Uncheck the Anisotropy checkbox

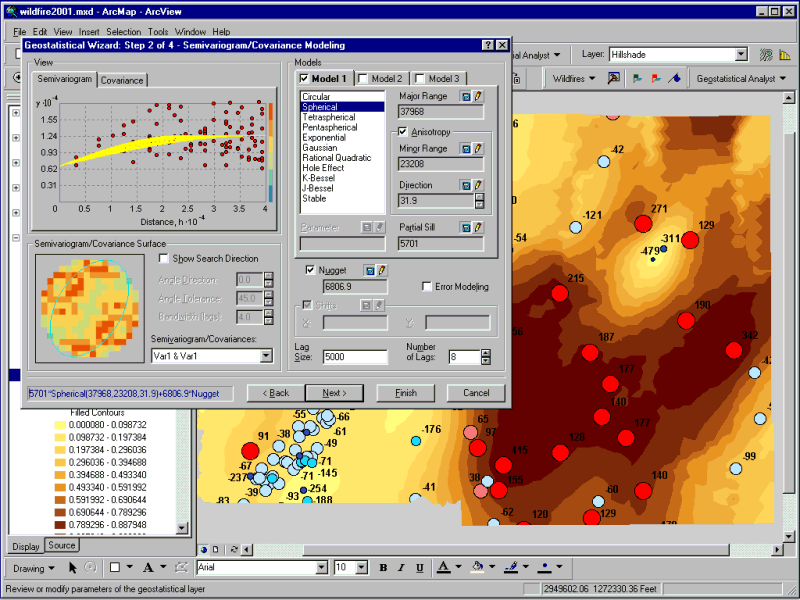pyautogui.click(x=403, y=132)
